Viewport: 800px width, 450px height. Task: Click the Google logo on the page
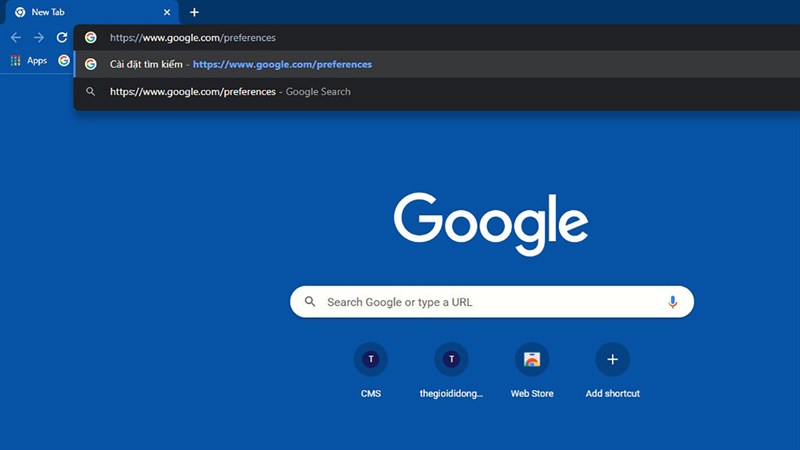click(x=491, y=223)
